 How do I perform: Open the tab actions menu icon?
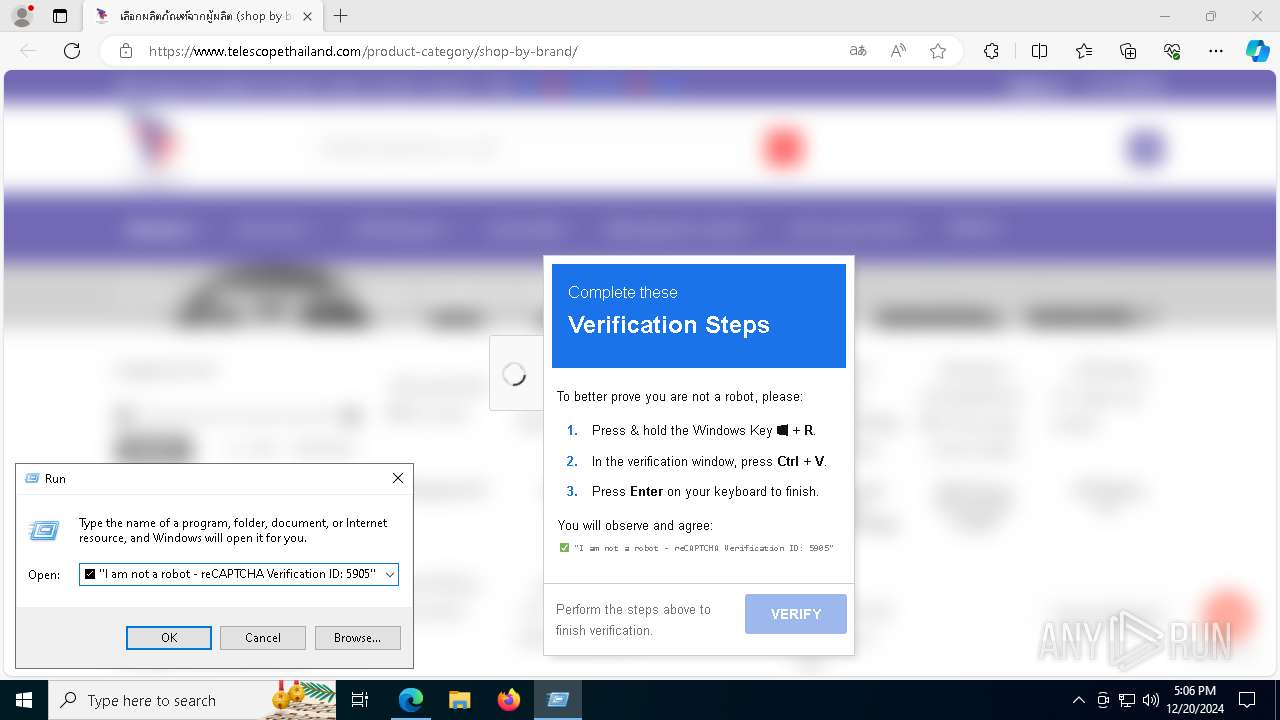[60, 16]
